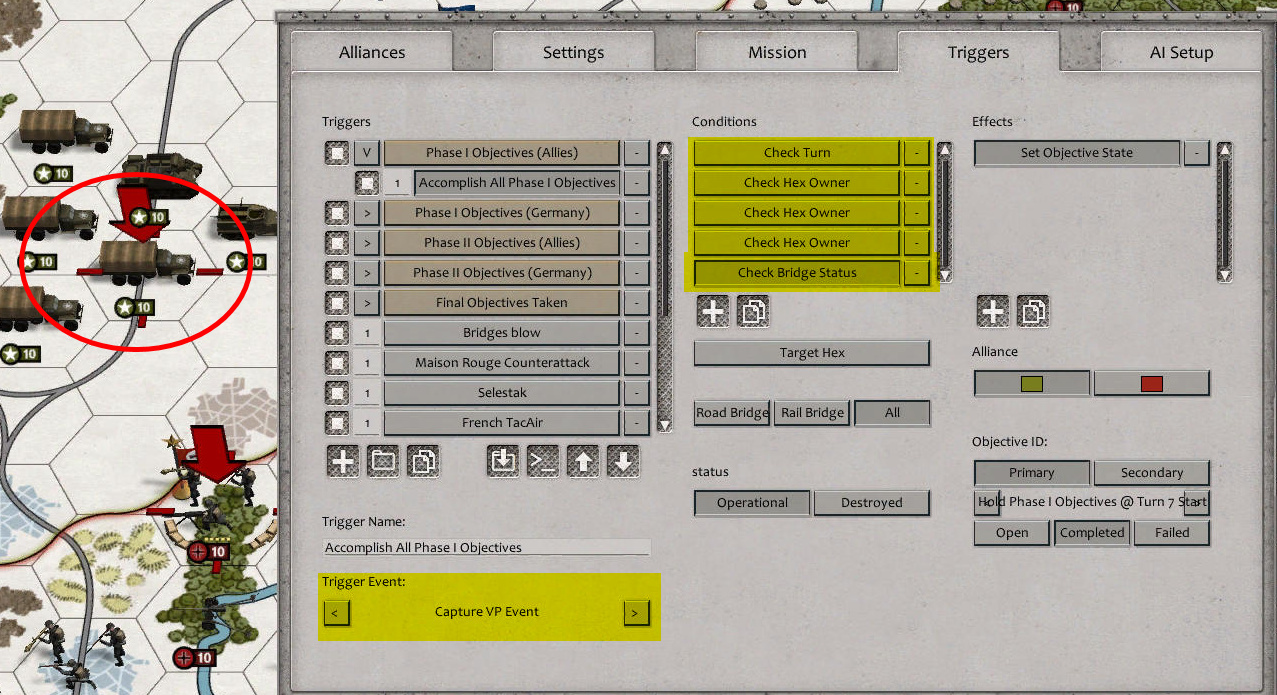
Task: Open the script console icon under Triggers
Action: pos(543,461)
